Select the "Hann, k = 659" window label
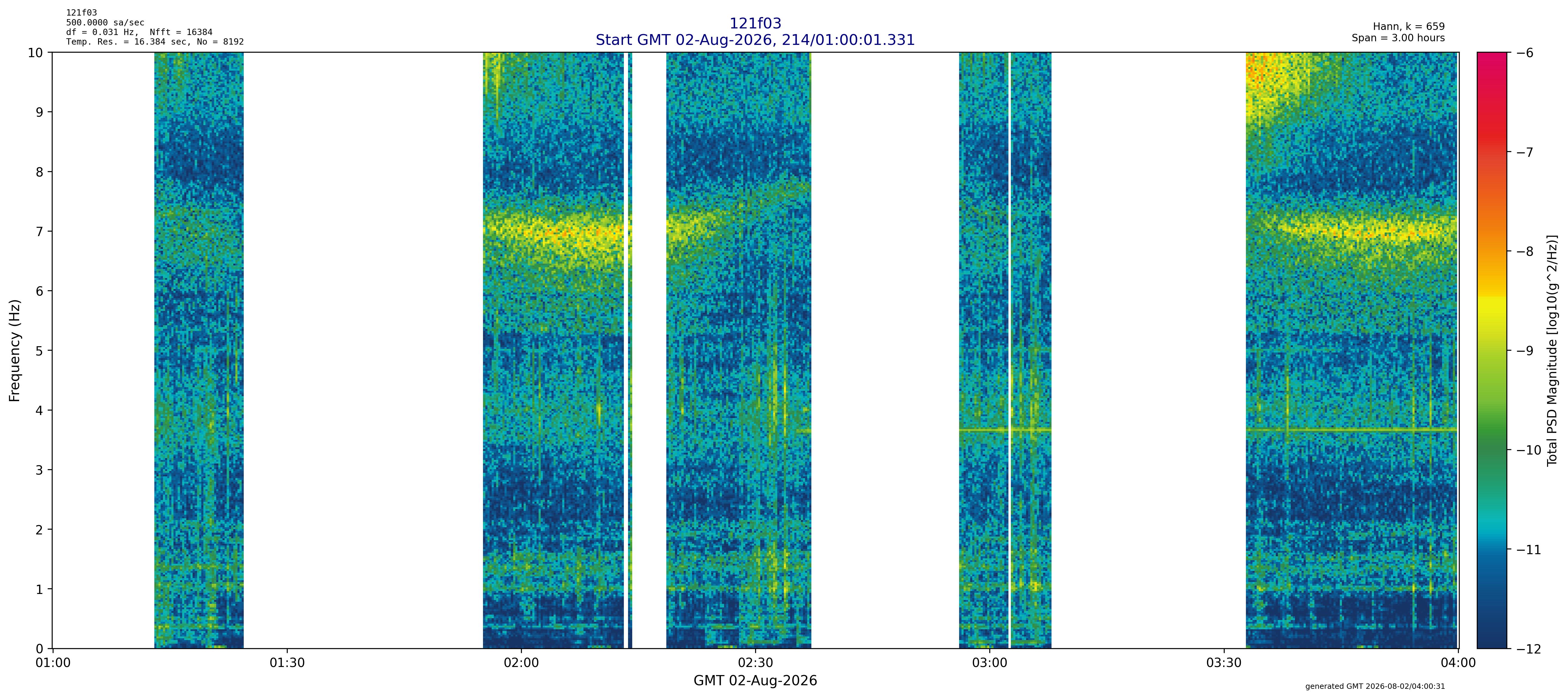 (x=1409, y=27)
